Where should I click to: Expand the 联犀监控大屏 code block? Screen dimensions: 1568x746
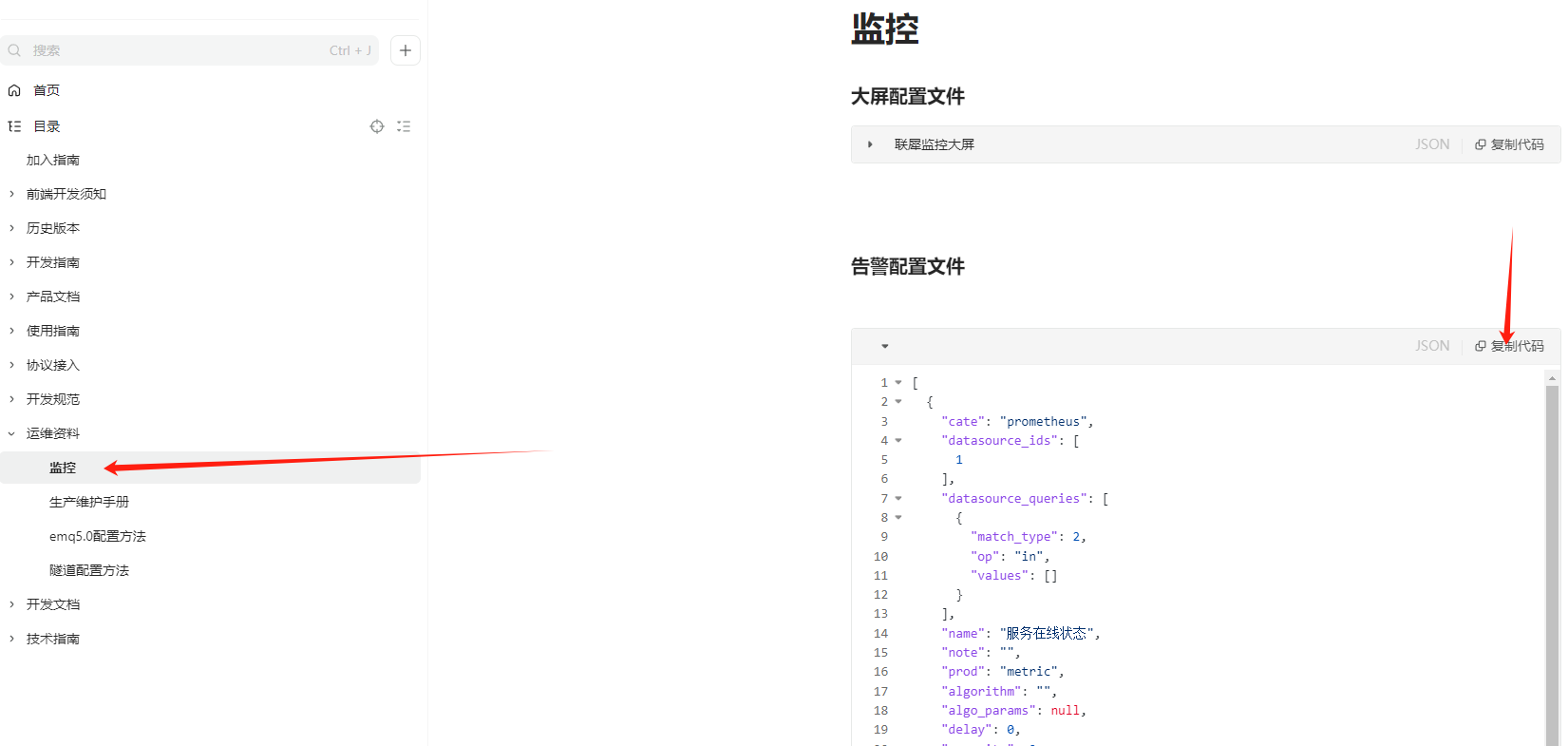870,144
